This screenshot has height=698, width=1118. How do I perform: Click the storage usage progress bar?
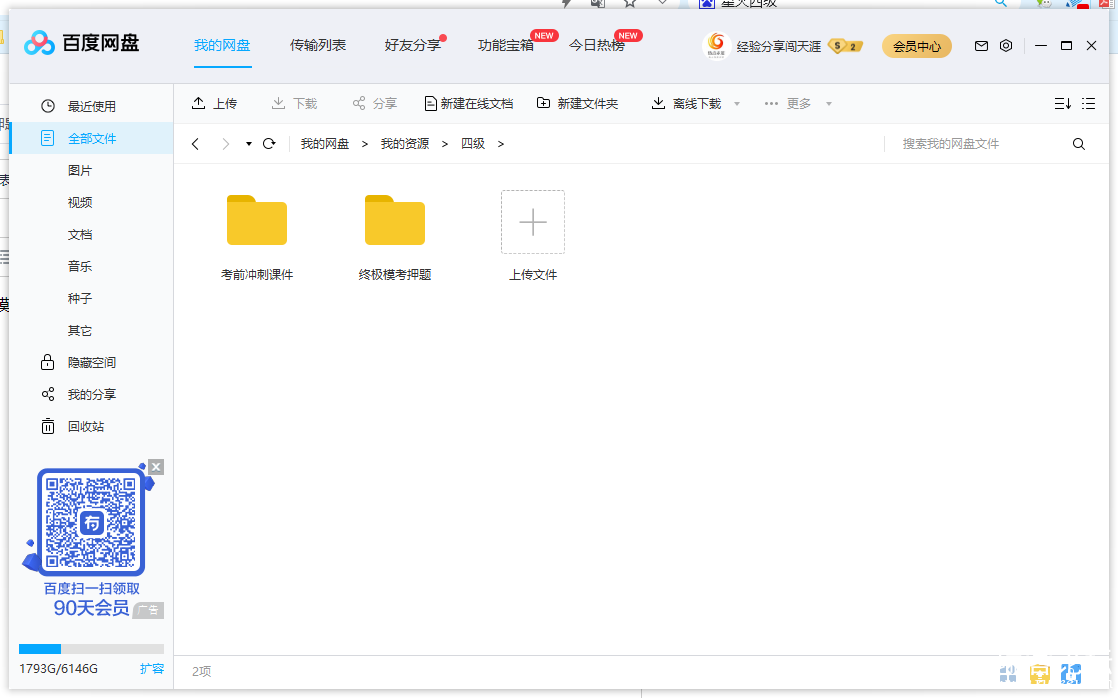91,649
